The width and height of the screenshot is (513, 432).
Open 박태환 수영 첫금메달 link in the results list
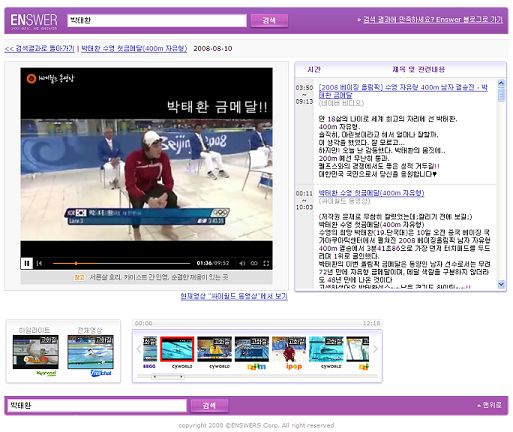point(371,193)
